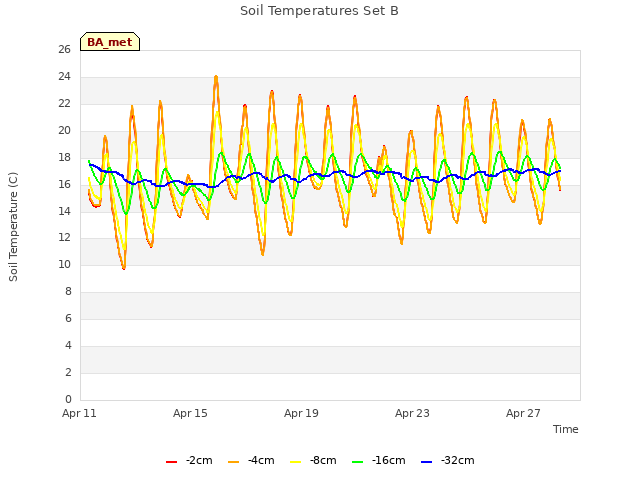The width and height of the screenshot is (640, 480).
Task: Click the 10 y-axis tick label
Action: pyautogui.click(x=64, y=265)
